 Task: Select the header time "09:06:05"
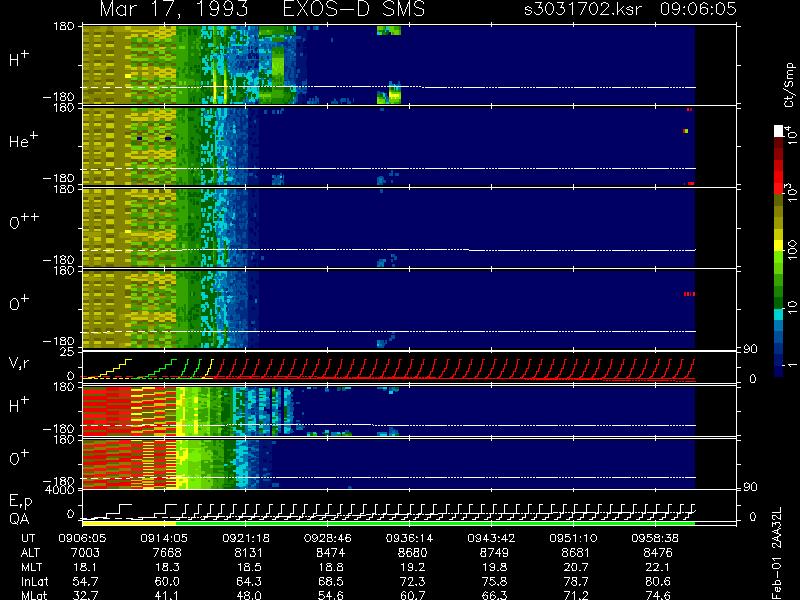pyautogui.click(x=698, y=9)
